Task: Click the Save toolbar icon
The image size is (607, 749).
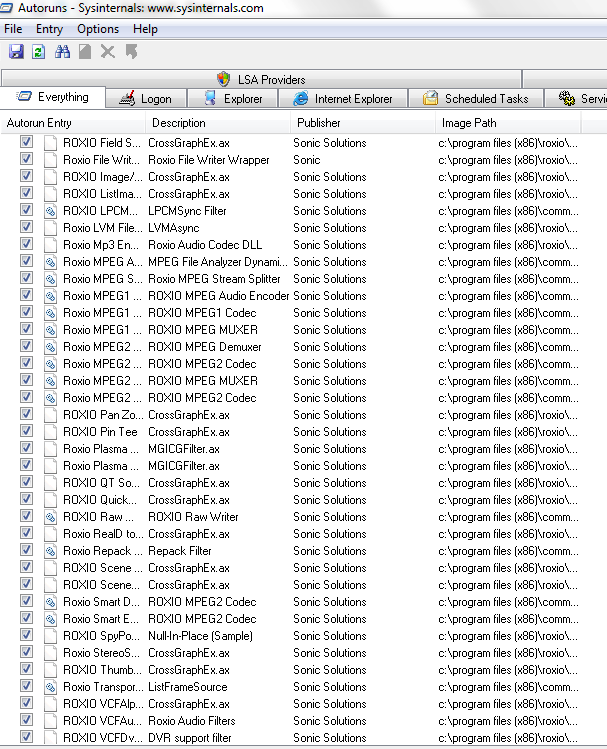Action: tap(16, 51)
